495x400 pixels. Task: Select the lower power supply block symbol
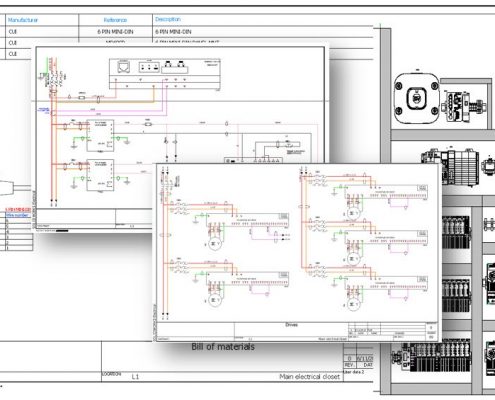point(100,175)
